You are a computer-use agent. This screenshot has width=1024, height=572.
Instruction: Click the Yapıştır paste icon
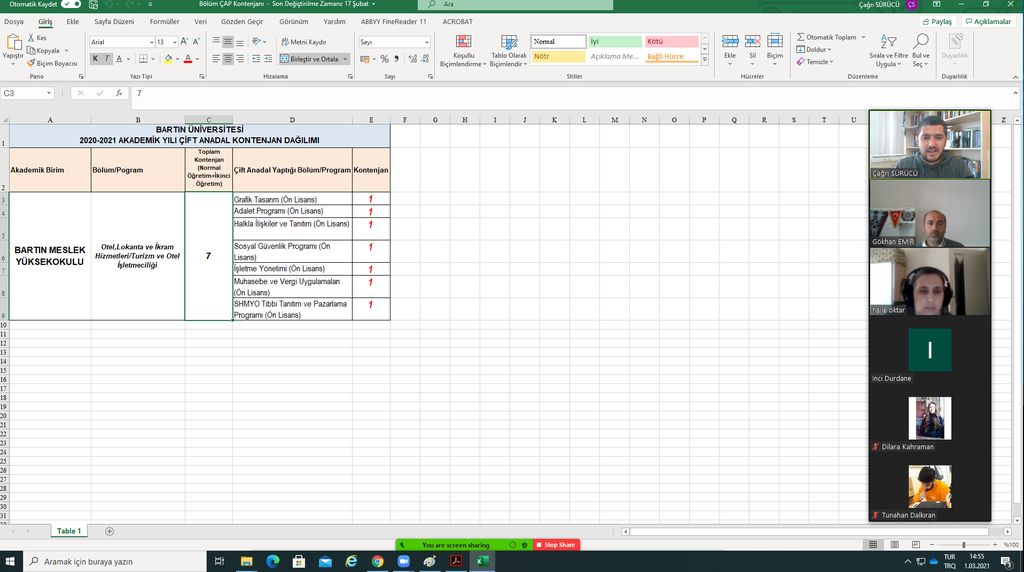[13, 43]
